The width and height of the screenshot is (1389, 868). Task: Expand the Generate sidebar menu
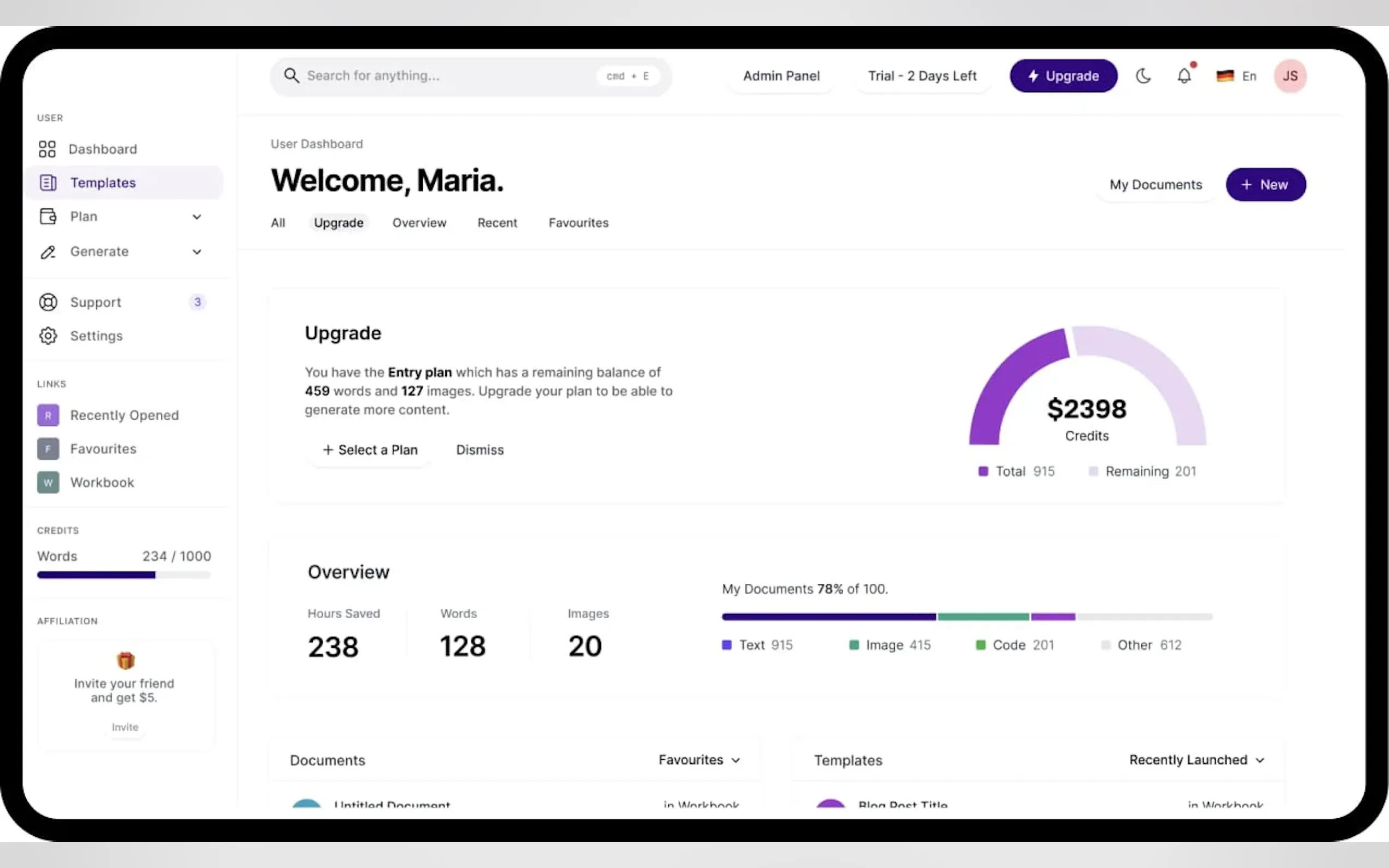pyautogui.click(x=196, y=251)
